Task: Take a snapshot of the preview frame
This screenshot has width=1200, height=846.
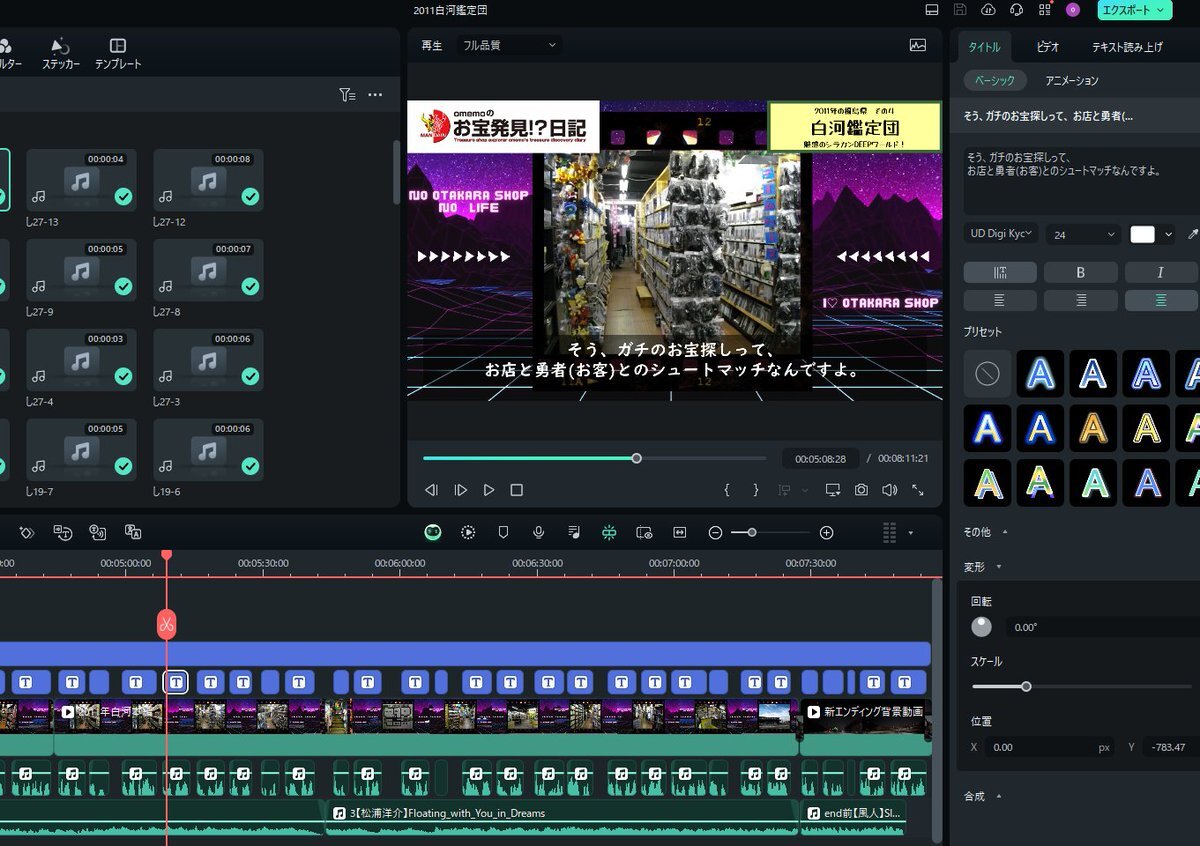Action: [x=861, y=490]
